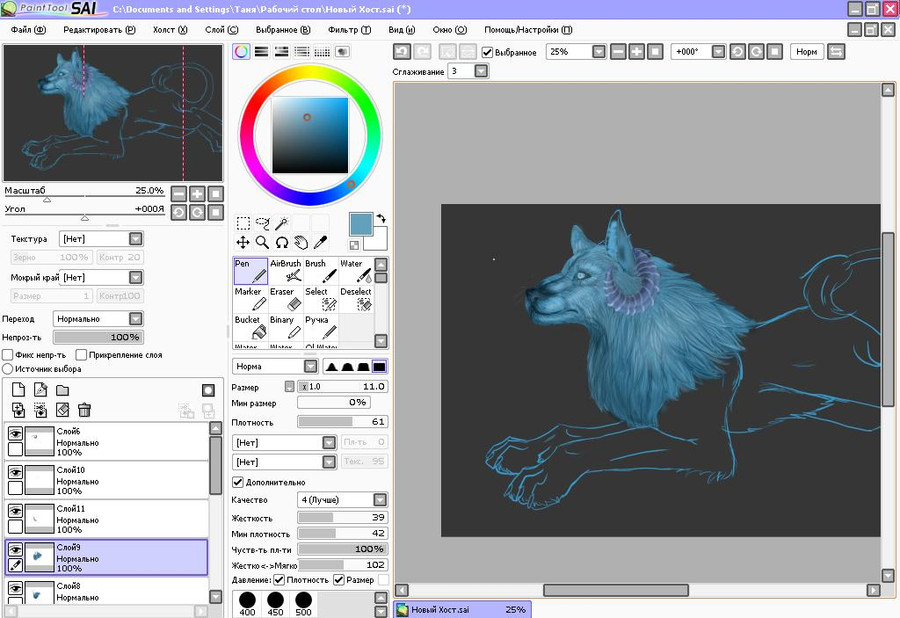The width and height of the screenshot is (900, 618).
Task: Create a new layer folder
Action: pos(63,390)
